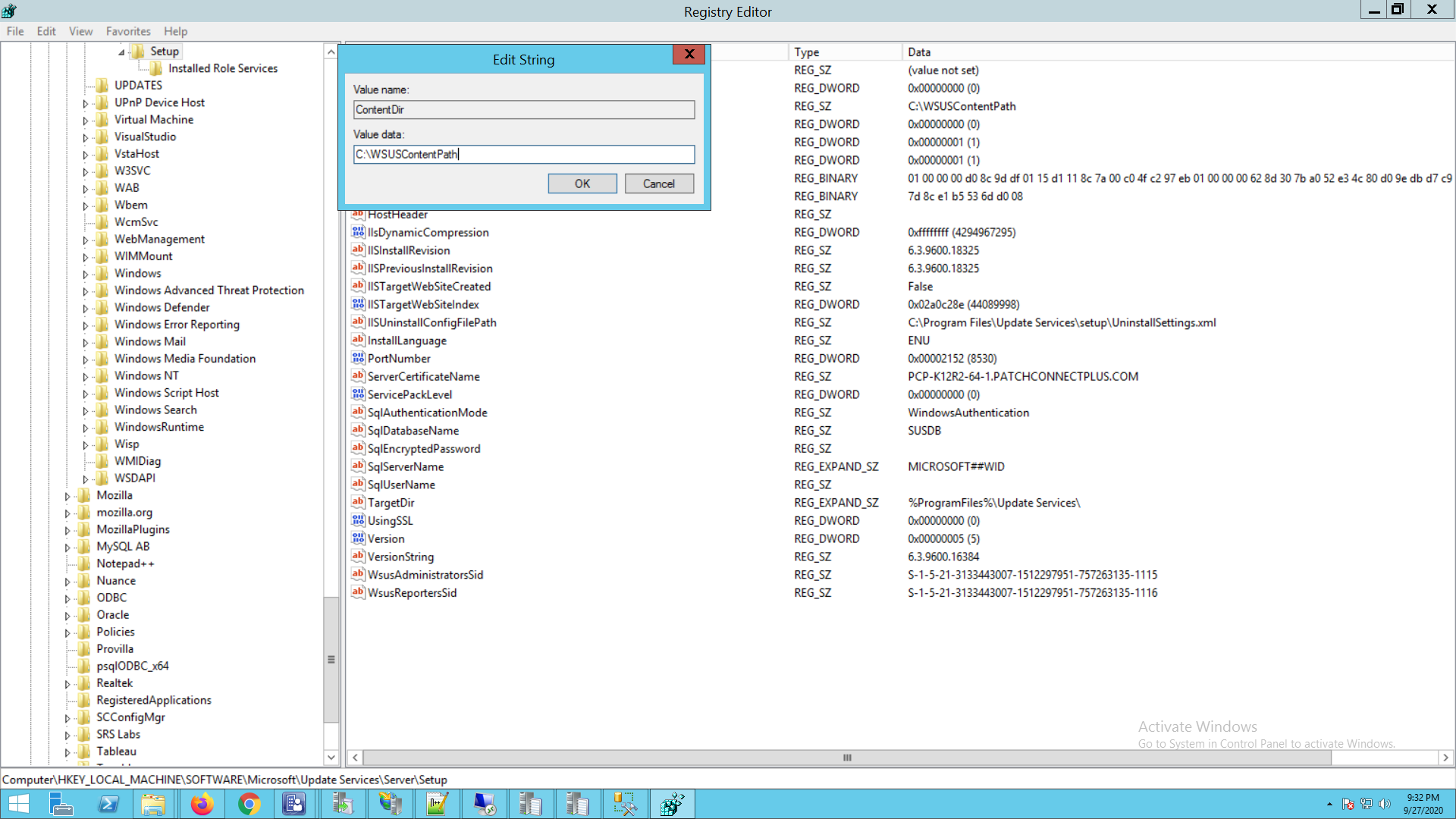Image resolution: width=1456 pixels, height=819 pixels.
Task: Click the DWORD icon beside UsingSSL
Action: [358, 520]
